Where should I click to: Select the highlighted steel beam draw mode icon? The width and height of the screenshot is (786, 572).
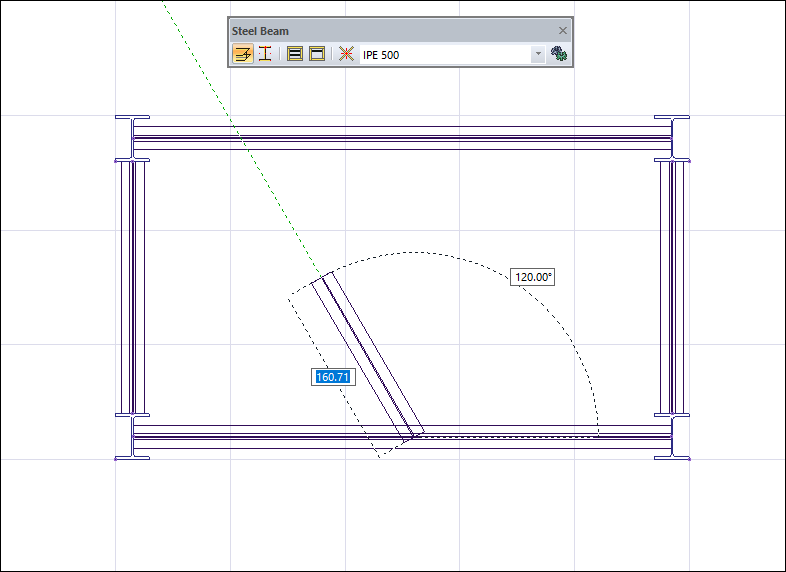tap(242, 54)
